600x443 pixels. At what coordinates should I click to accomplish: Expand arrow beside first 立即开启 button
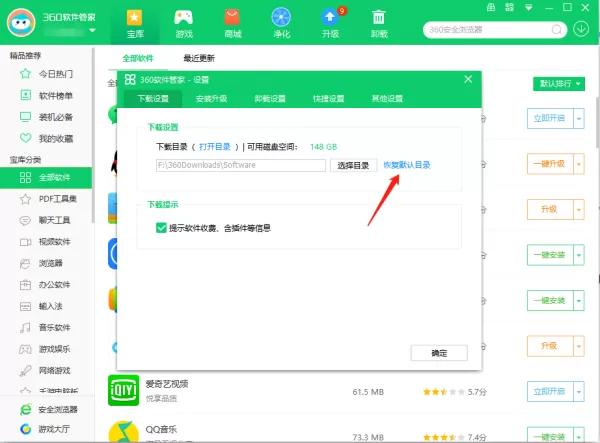[579, 118]
